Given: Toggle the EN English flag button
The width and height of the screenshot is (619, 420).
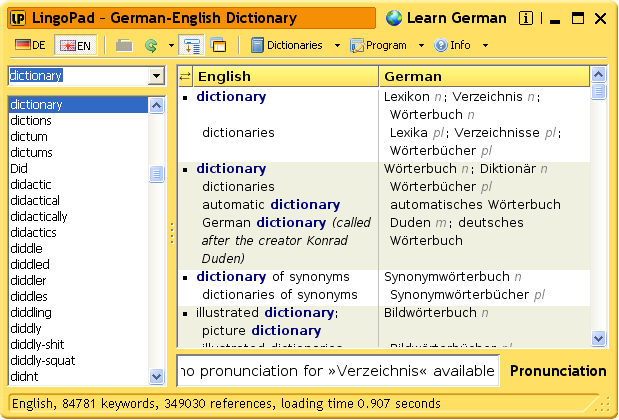Looking at the screenshot, I should 75,45.
